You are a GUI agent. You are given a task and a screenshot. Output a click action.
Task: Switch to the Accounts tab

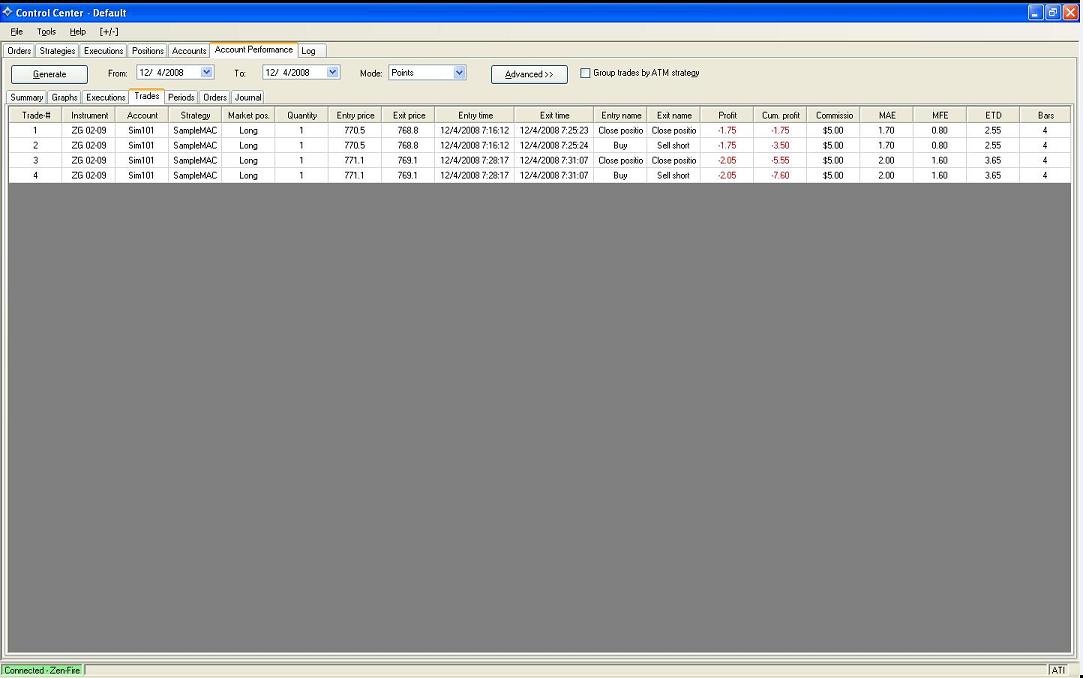(189, 50)
